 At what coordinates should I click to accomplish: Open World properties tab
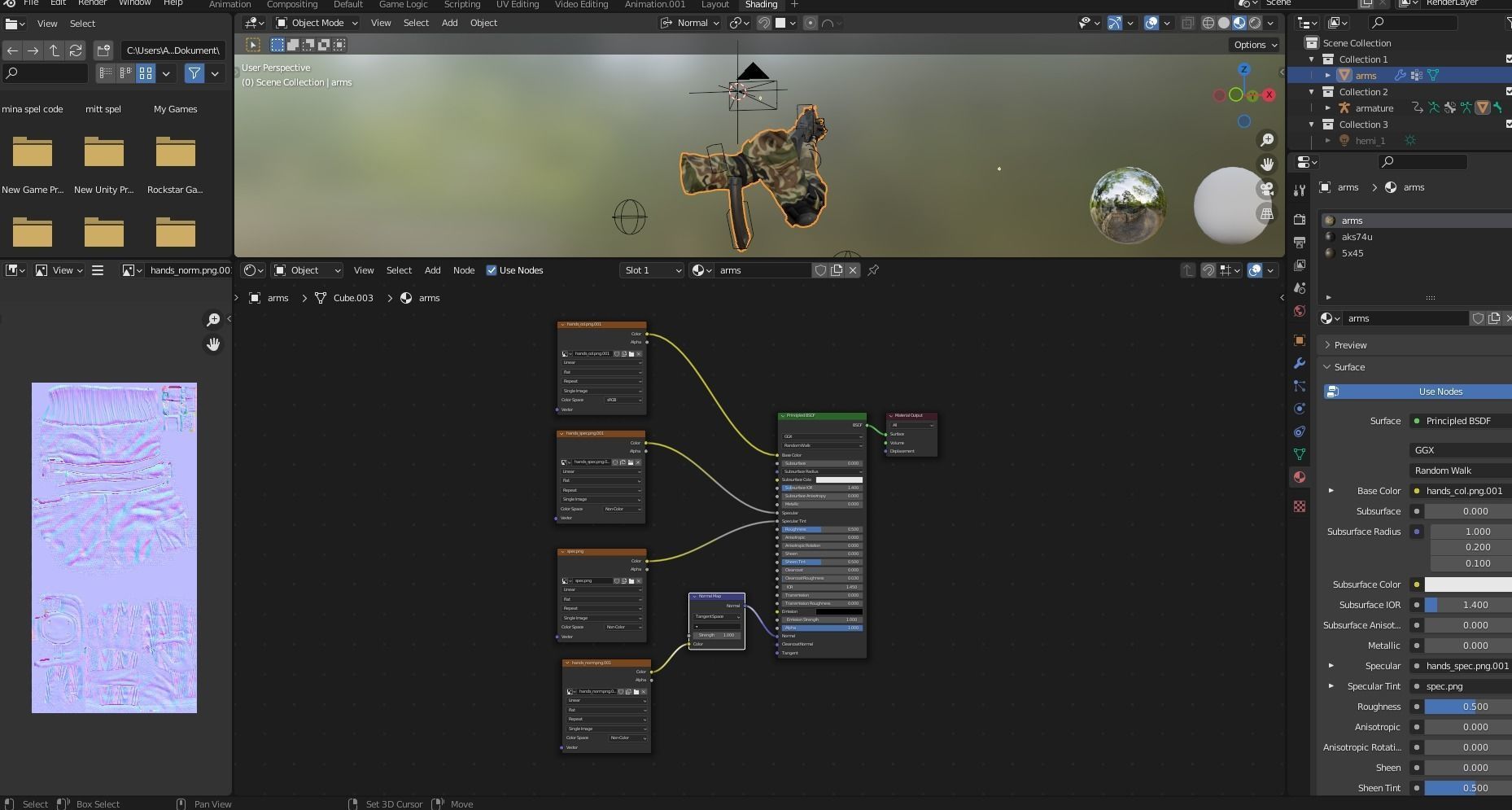(1300, 311)
